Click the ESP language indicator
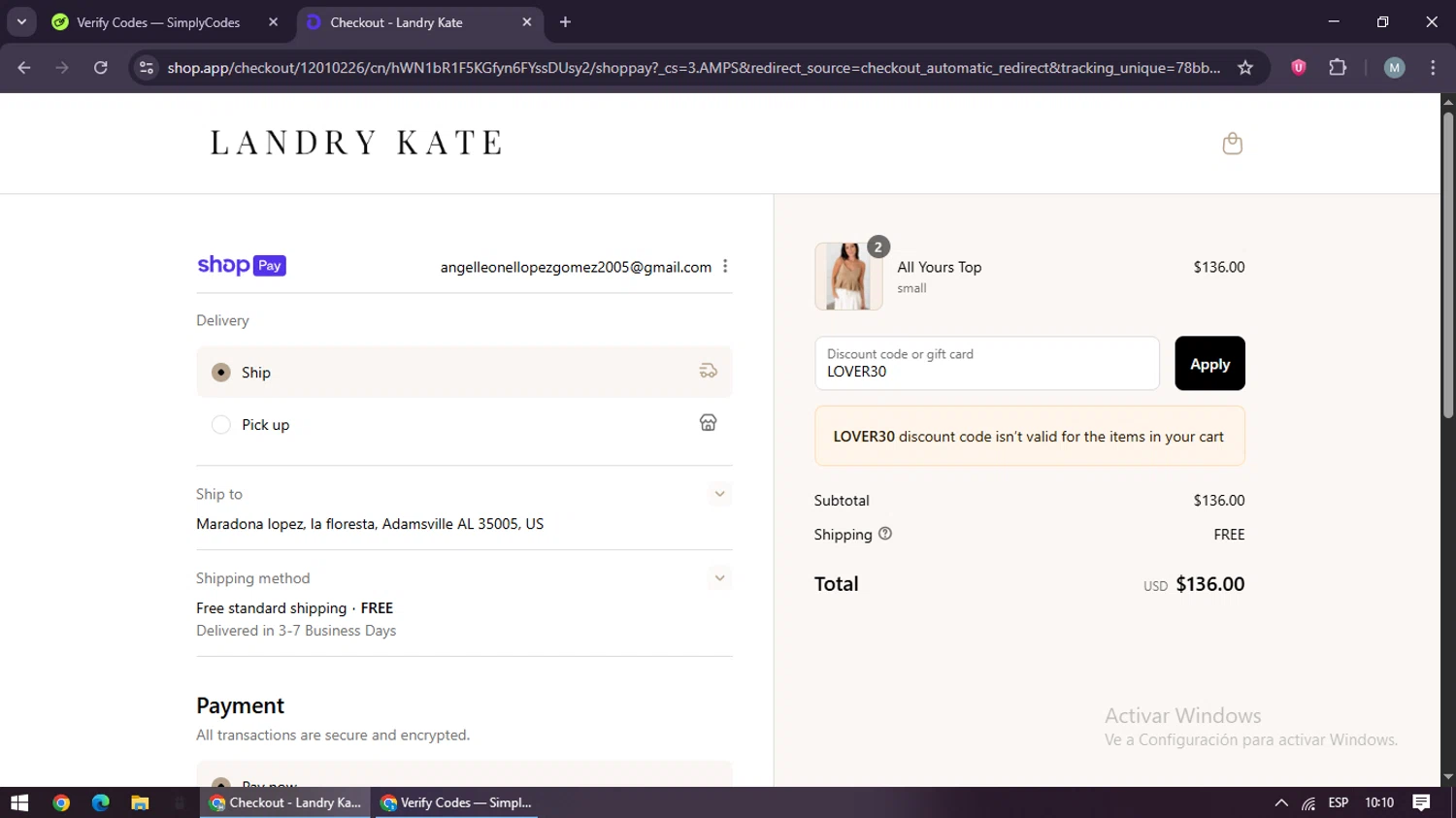1456x818 pixels. click(x=1339, y=802)
